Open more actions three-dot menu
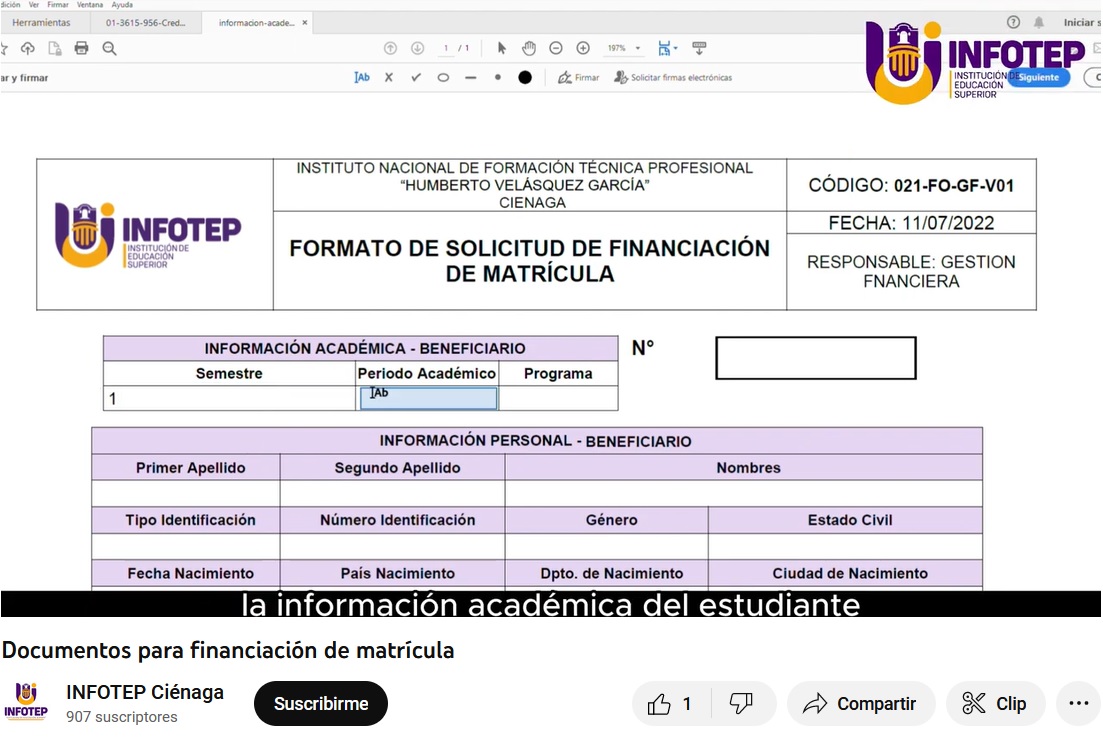Viewport: 1103px width, 743px height. [1078, 704]
